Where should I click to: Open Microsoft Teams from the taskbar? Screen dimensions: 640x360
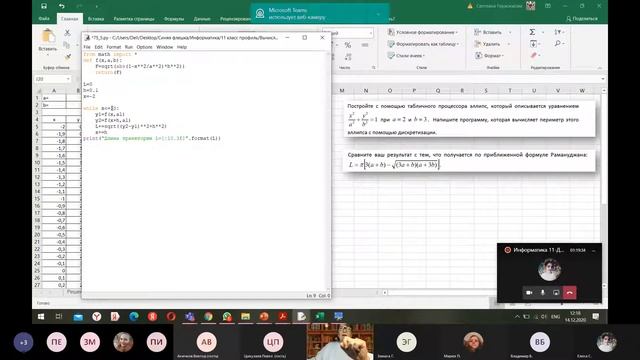tap(189, 316)
